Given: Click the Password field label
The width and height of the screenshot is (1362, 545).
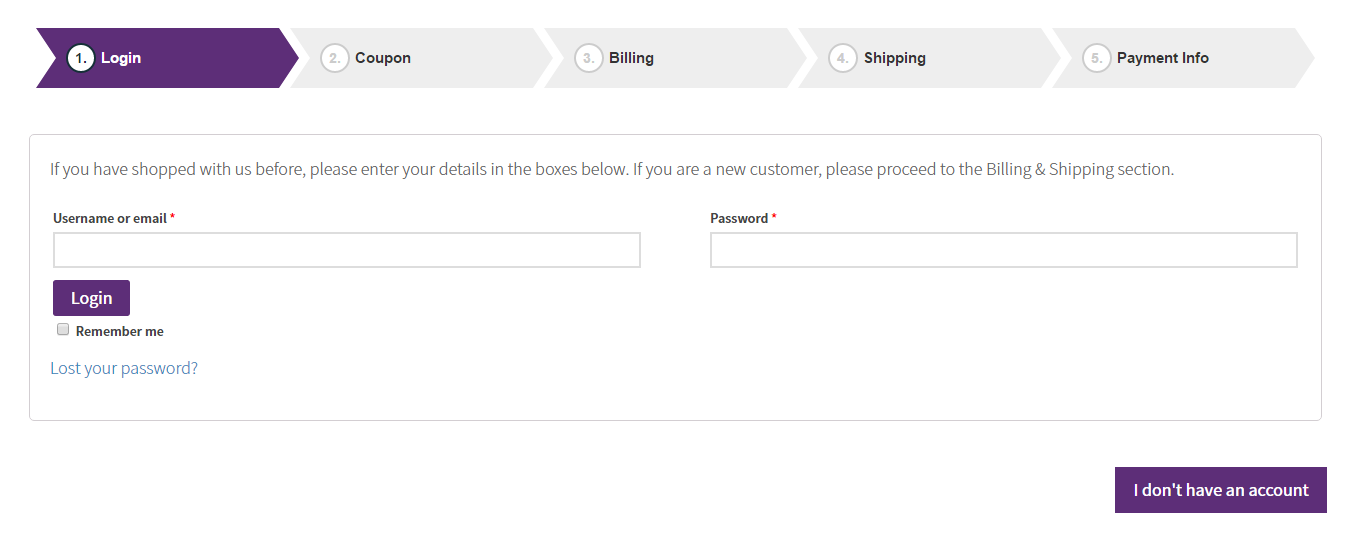Looking at the screenshot, I should click(x=743, y=218).
